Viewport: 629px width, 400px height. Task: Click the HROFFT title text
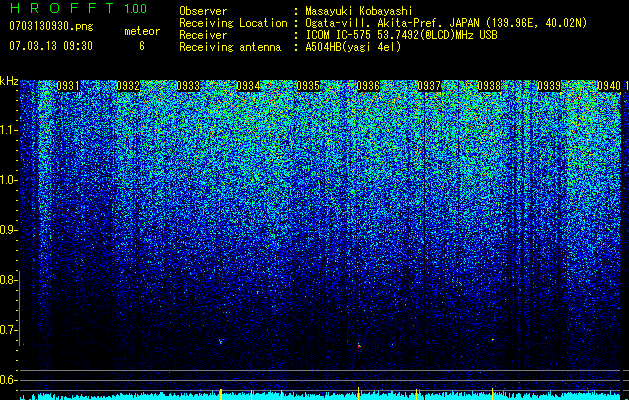click(x=62, y=8)
